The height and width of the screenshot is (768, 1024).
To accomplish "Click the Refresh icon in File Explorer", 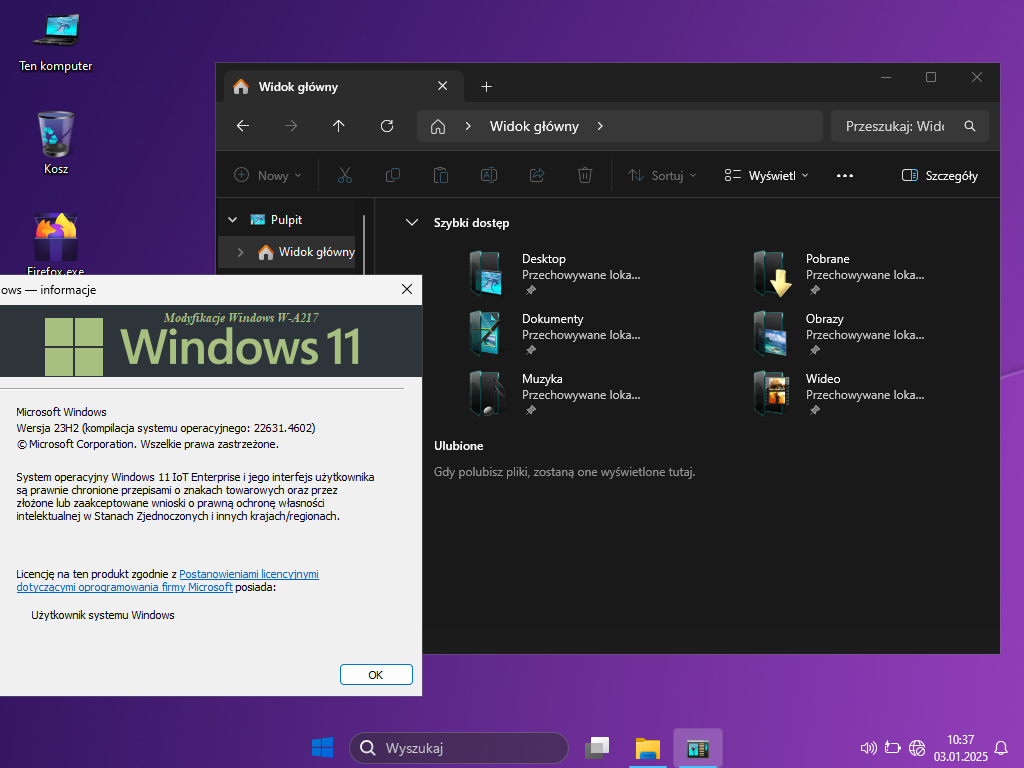I will (387, 126).
